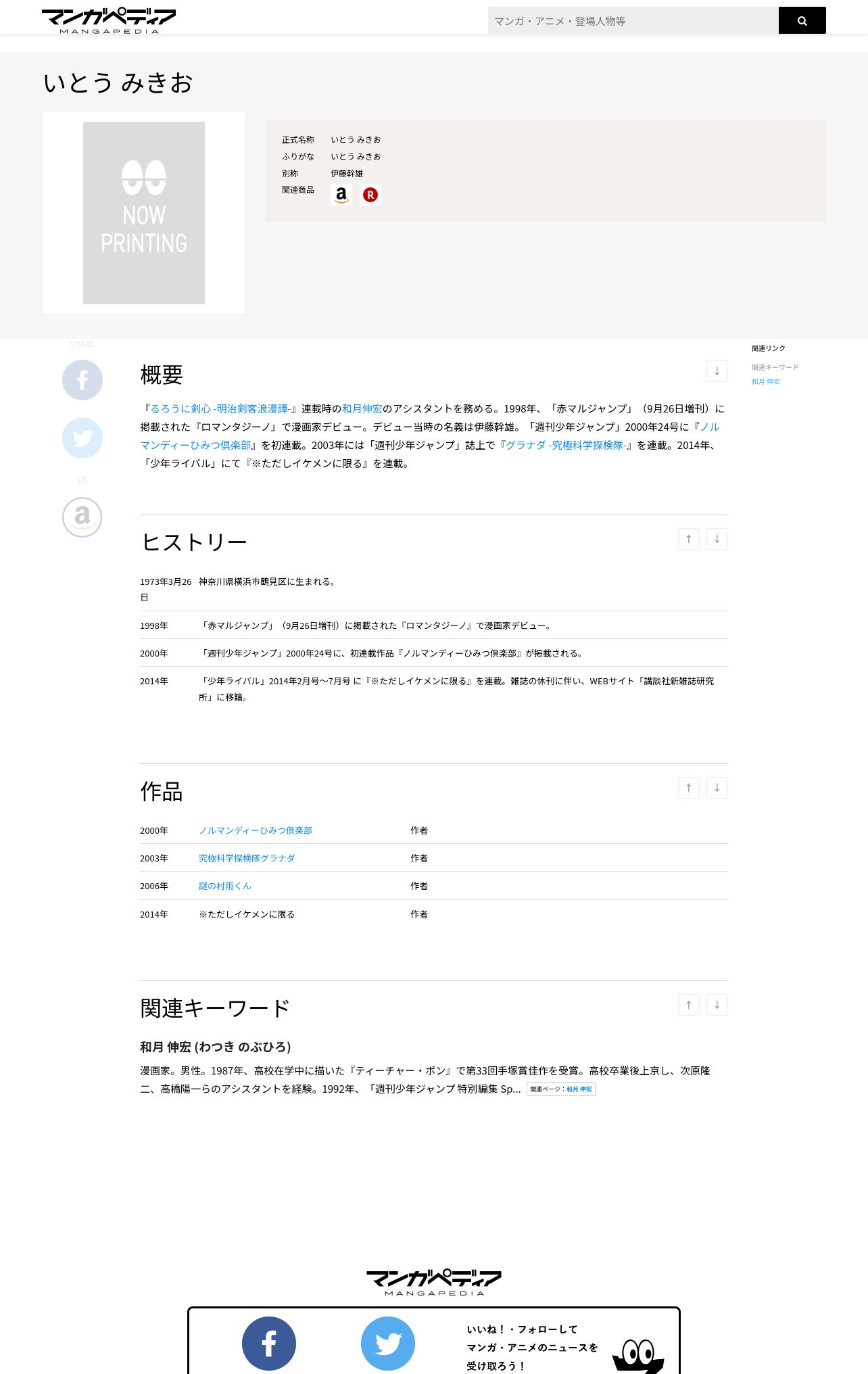
Task: Jump down from the 関連キーワード section
Action: [x=717, y=1005]
